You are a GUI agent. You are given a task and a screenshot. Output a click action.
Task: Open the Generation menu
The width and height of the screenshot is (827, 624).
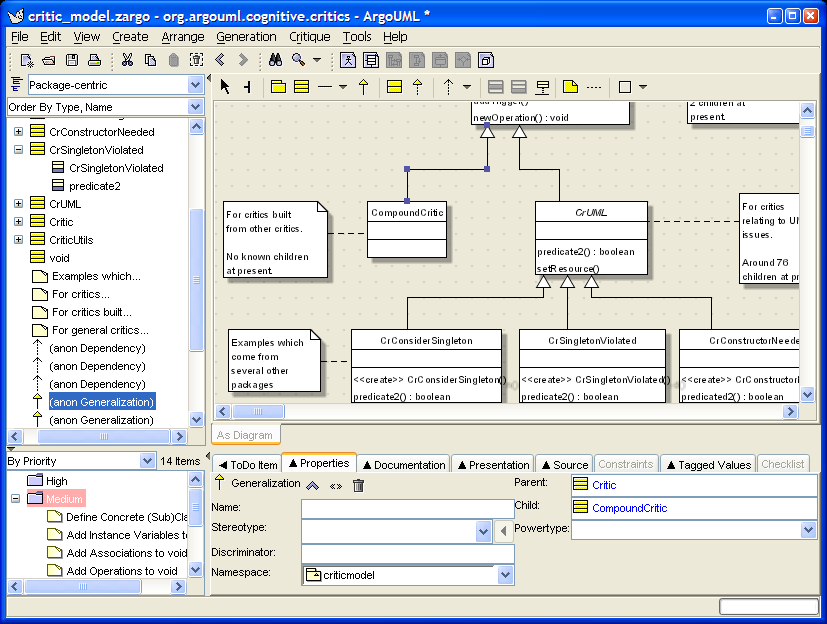tap(246, 37)
